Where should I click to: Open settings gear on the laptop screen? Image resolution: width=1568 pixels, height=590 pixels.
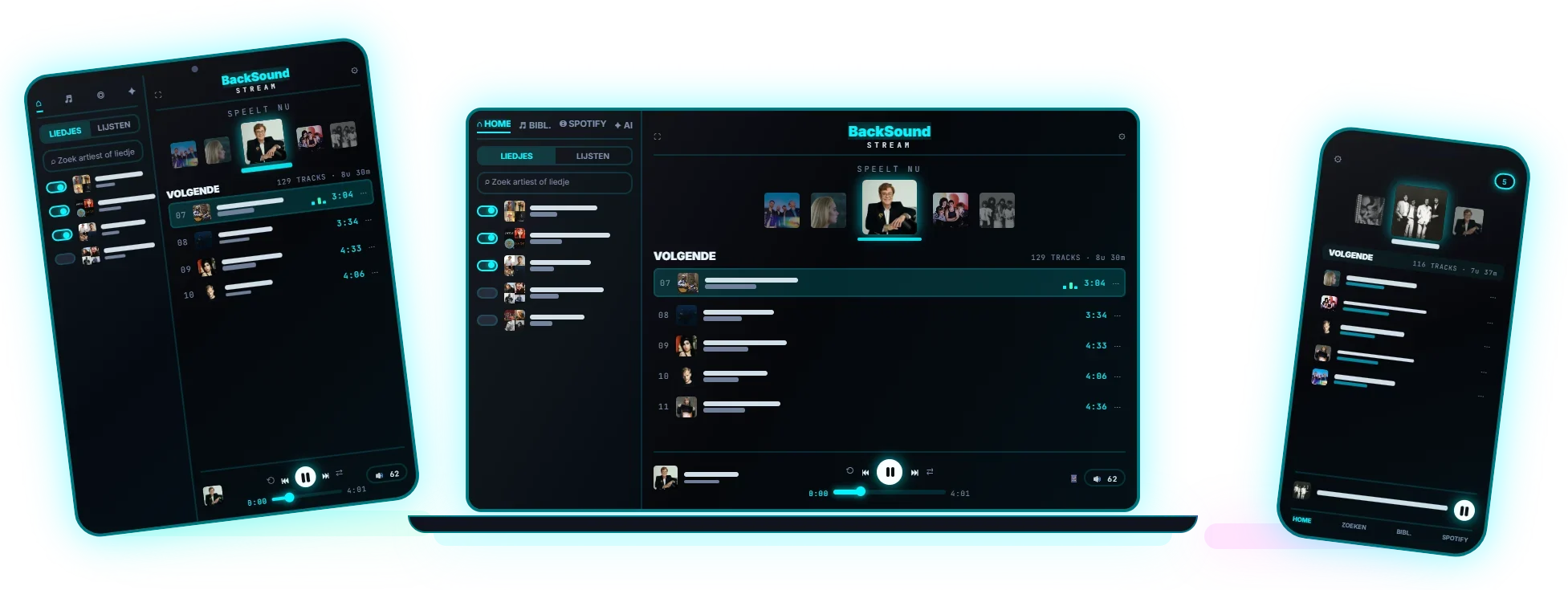(x=1122, y=136)
